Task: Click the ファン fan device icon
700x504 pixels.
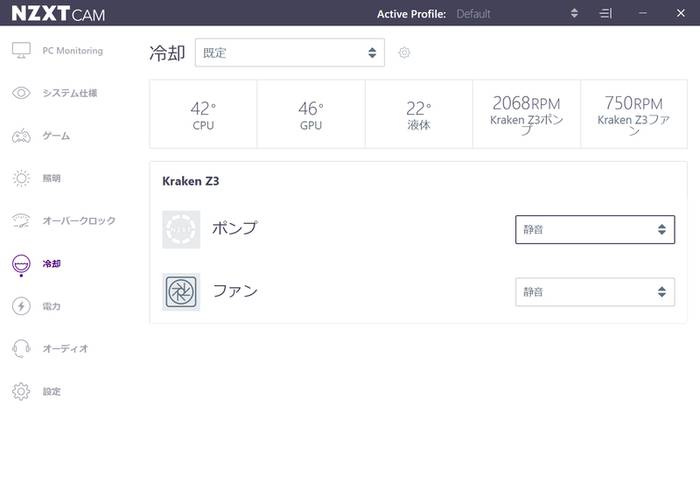Action: point(181,292)
